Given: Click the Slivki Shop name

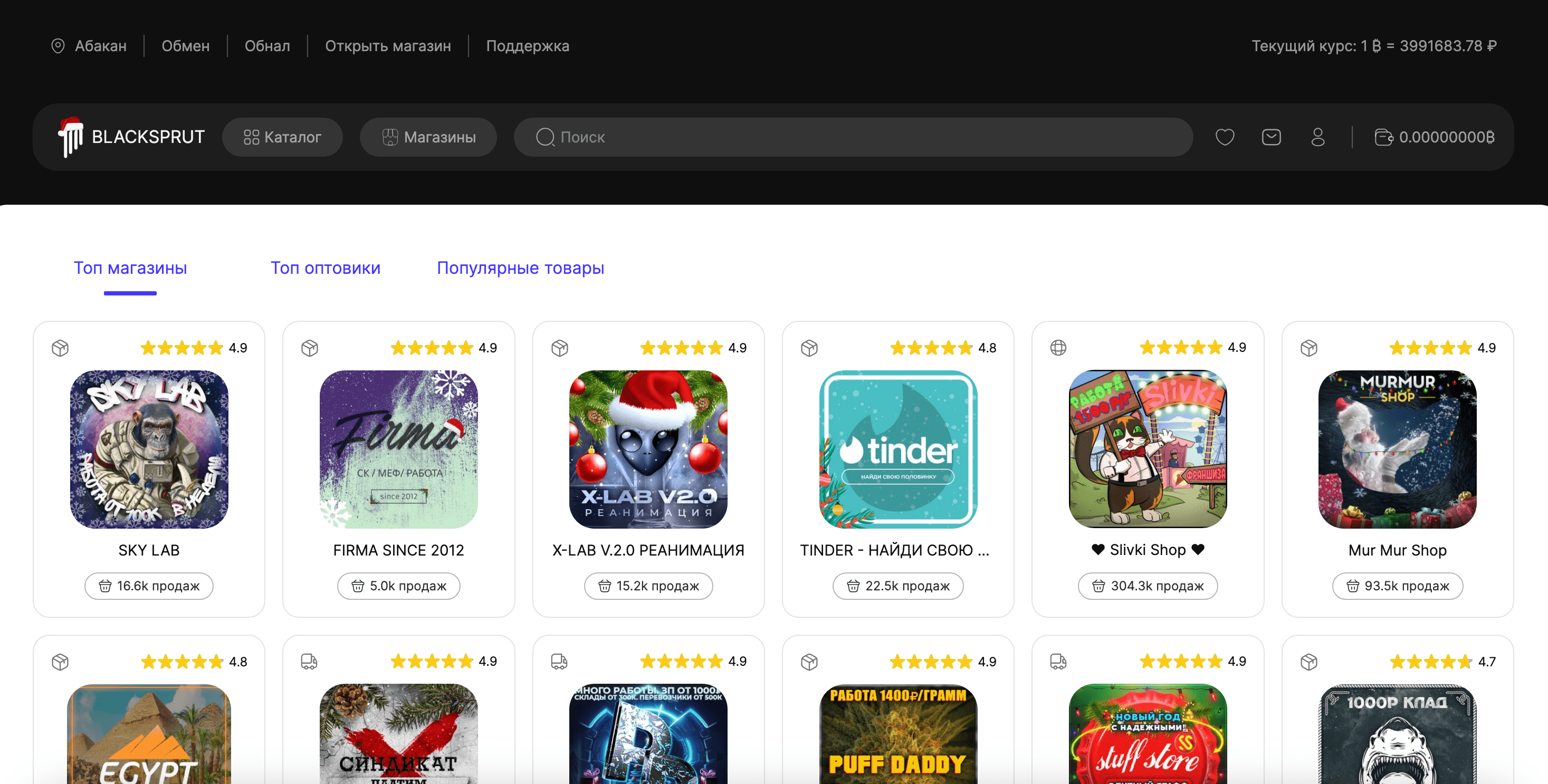Looking at the screenshot, I should point(1148,550).
